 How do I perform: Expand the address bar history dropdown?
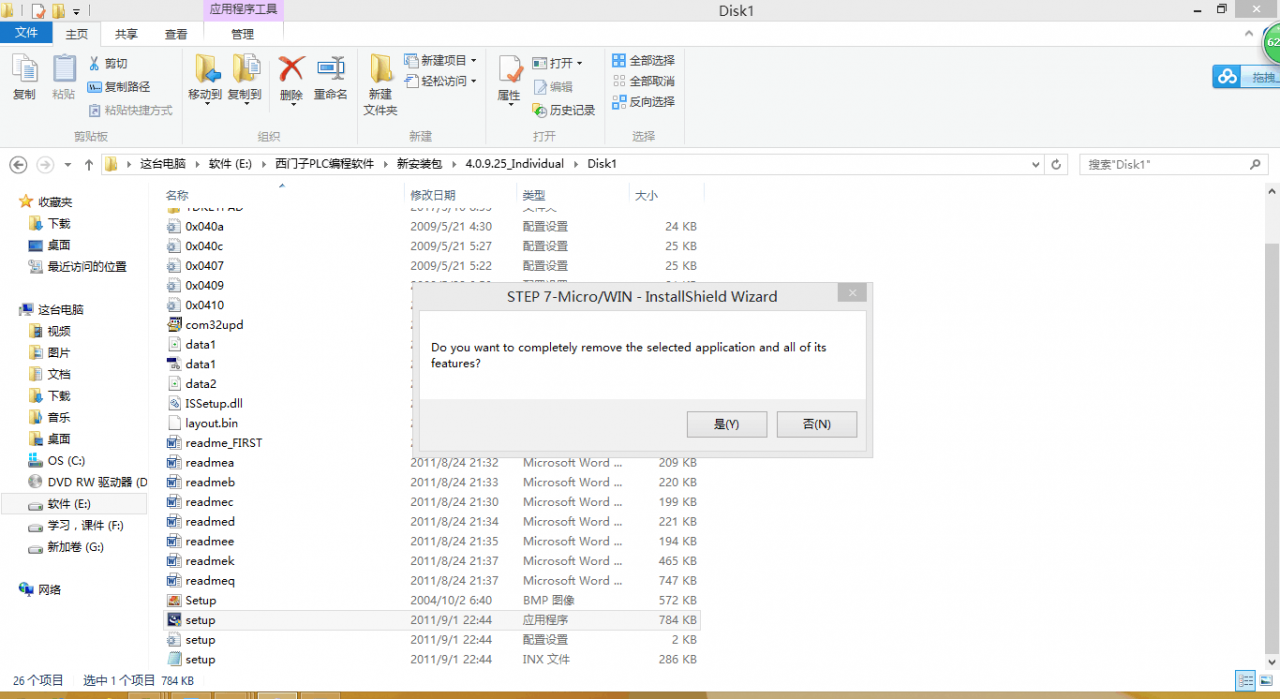pyautogui.click(x=1036, y=164)
